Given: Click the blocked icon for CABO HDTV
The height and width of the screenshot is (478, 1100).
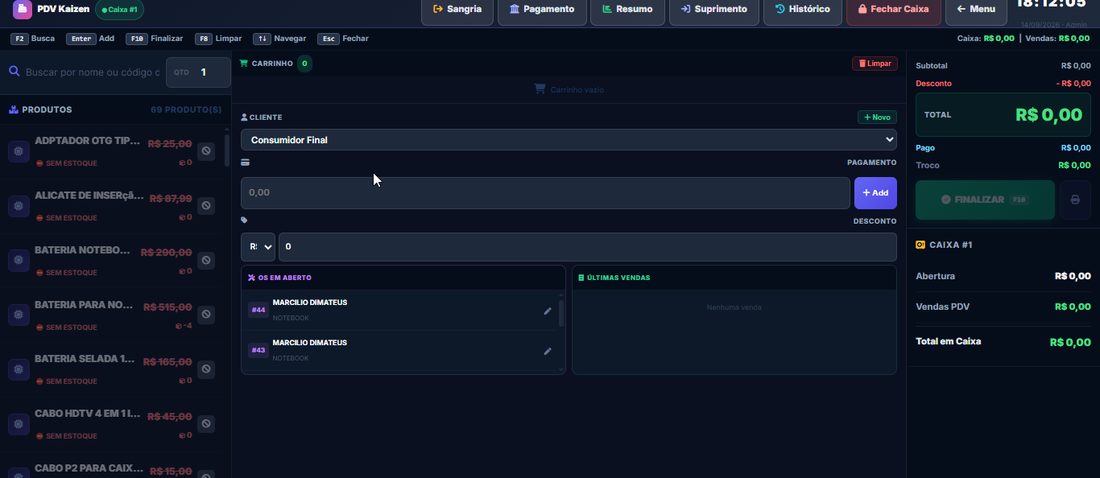Looking at the screenshot, I should [206, 424].
